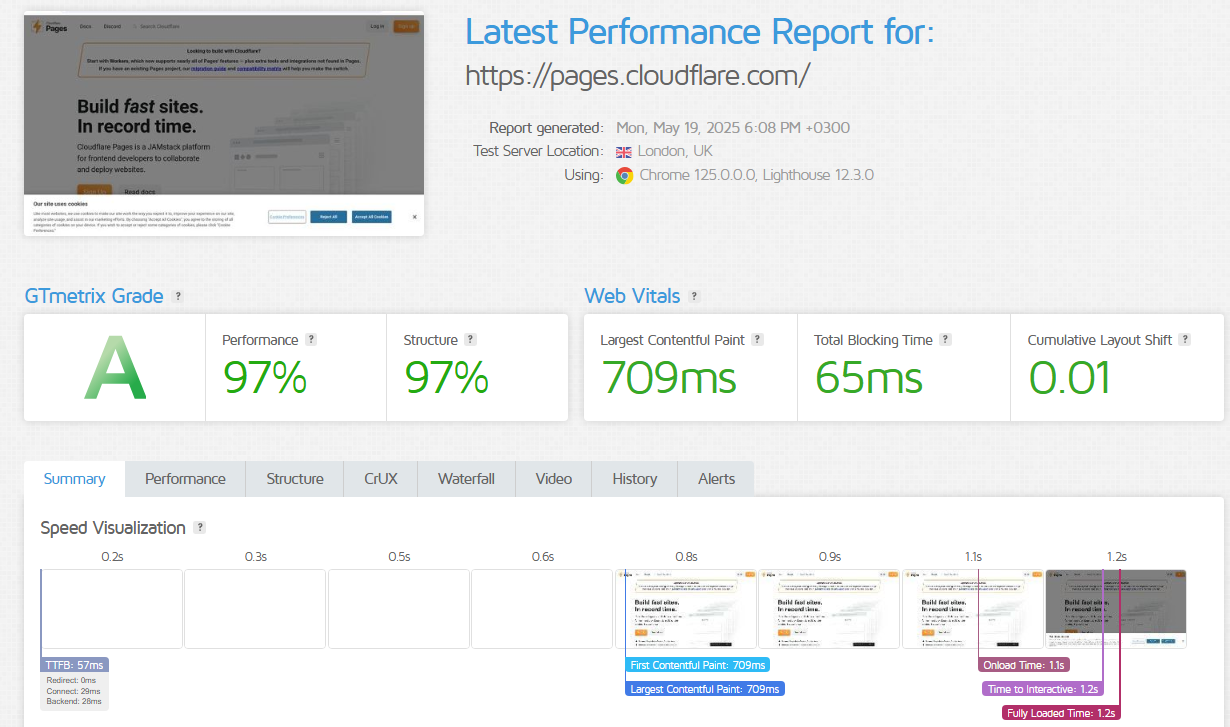Open help icon next to GTmetrix Grade
1230x727 pixels.
[x=178, y=297]
